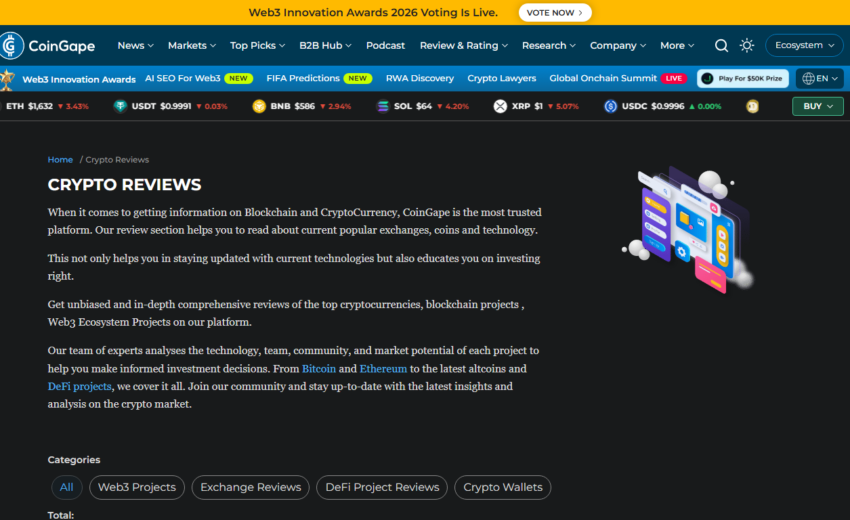This screenshot has width=850, height=520.
Task: Click the cut-off gold coin icon after USDC
Action: coord(752,106)
